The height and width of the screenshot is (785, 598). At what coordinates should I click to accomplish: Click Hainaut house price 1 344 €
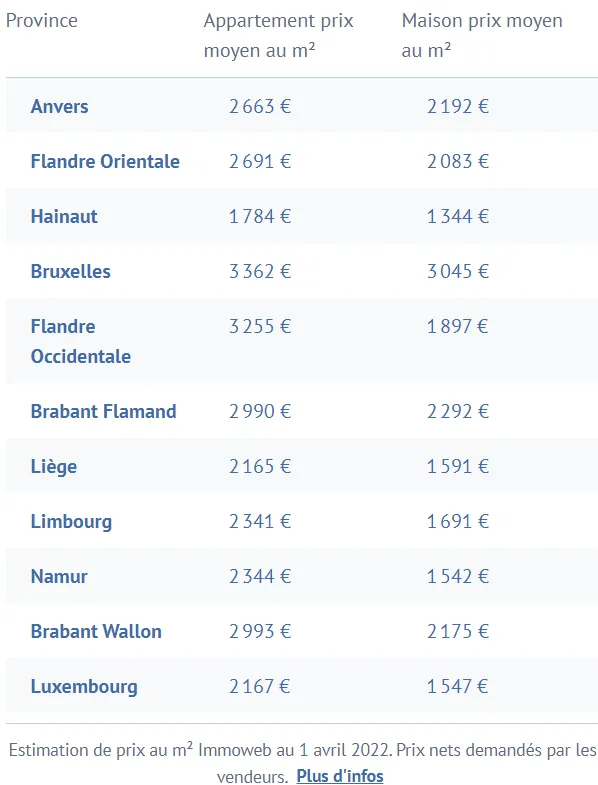pos(458,216)
